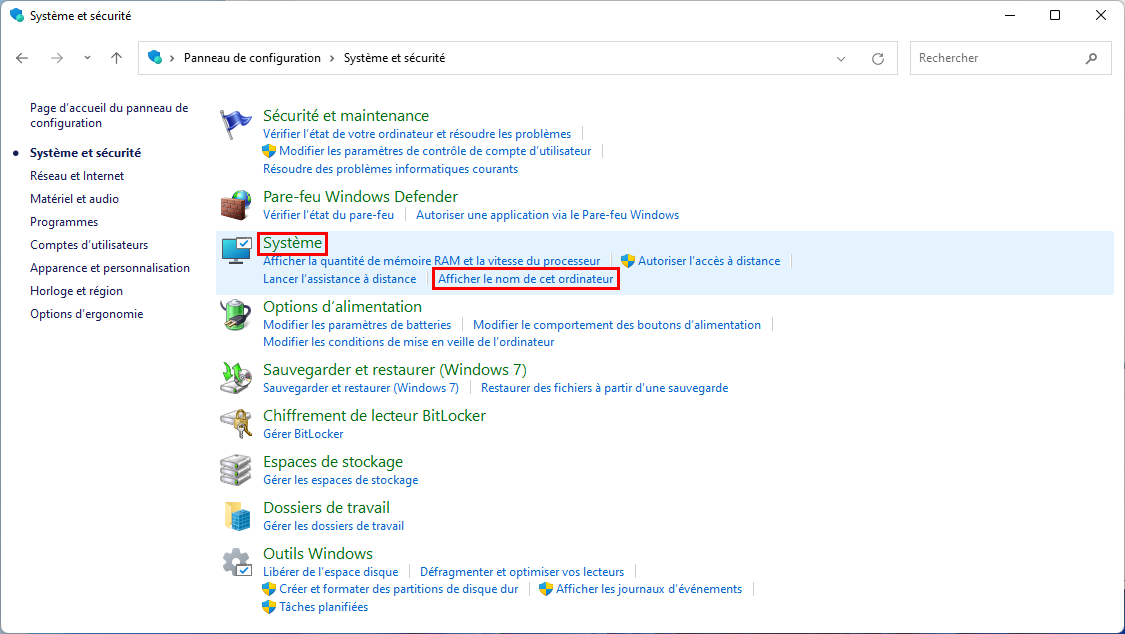This screenshot has height=634, width=1125.
Task: Click Gérer les dossiers de travail
Action: pyautogui.click(x=333, y=525)
